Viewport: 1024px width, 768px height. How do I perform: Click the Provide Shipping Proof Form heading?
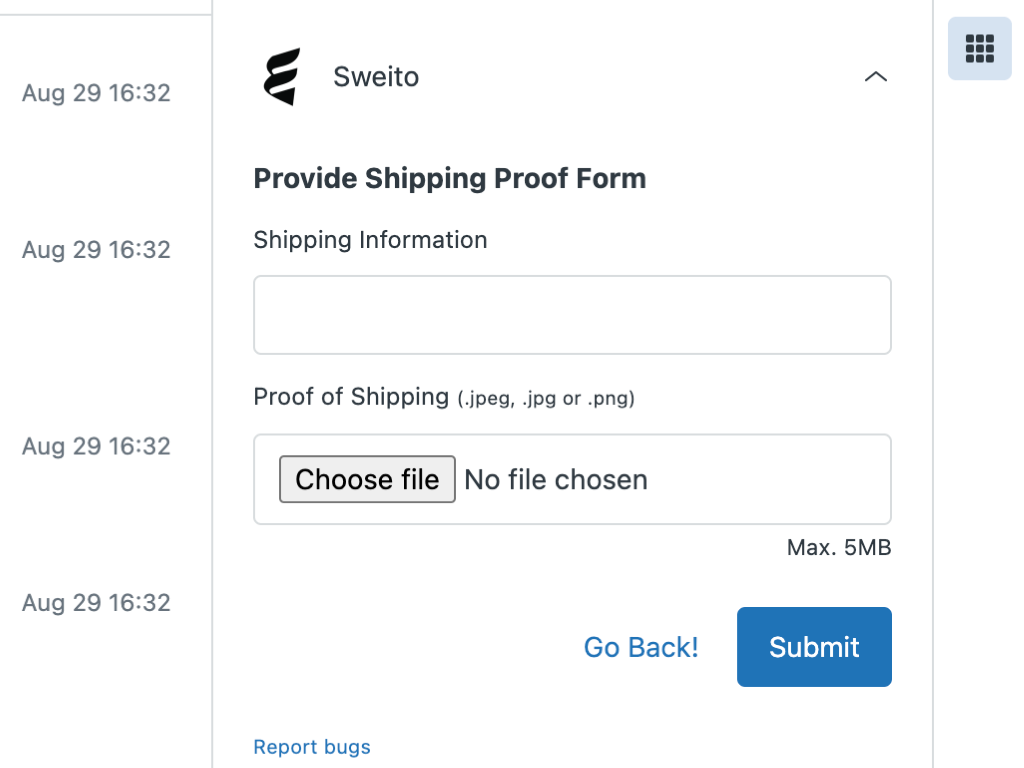point(449,179)
